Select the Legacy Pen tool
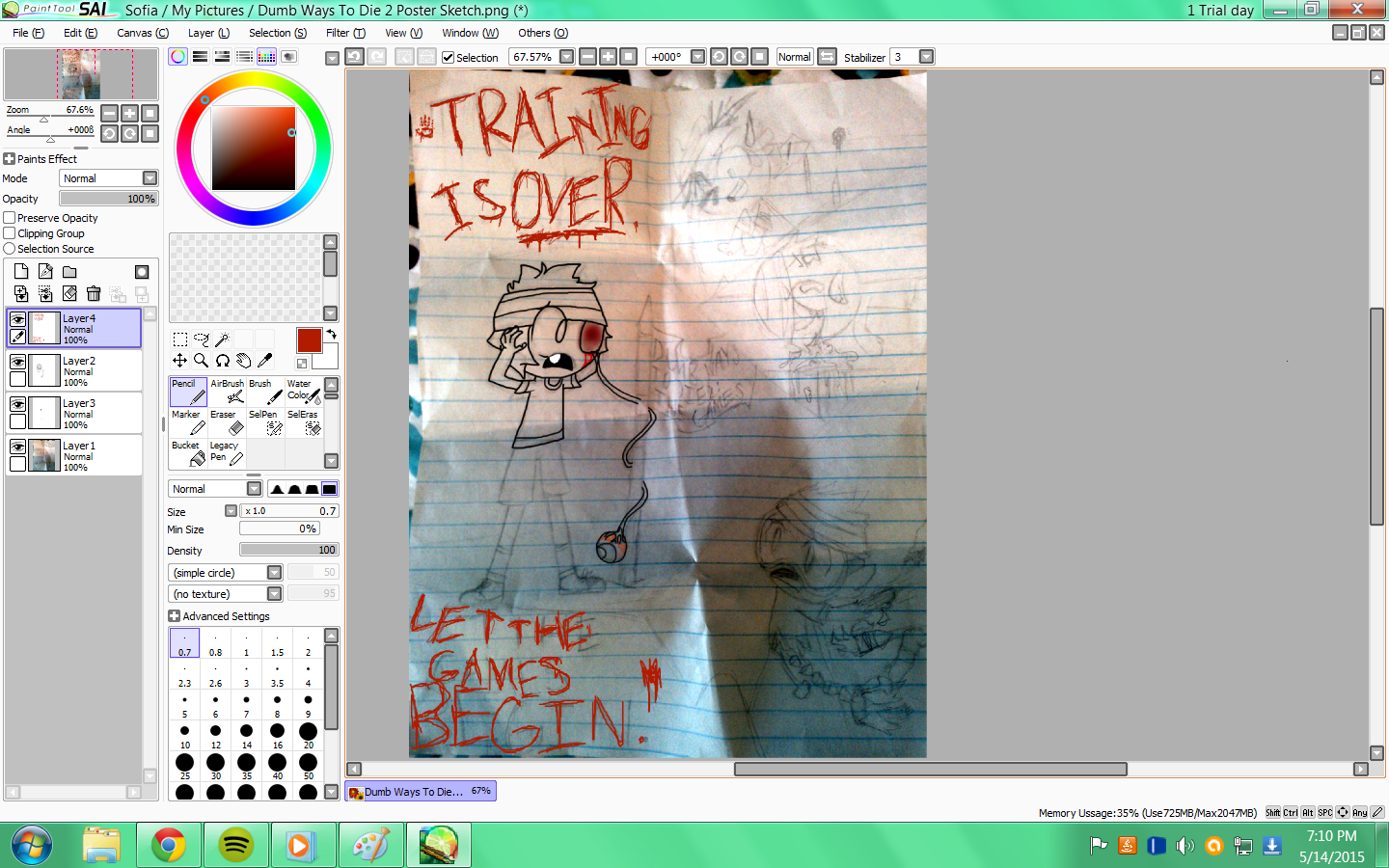The image size is (1389, 868). tap(227, 453)
